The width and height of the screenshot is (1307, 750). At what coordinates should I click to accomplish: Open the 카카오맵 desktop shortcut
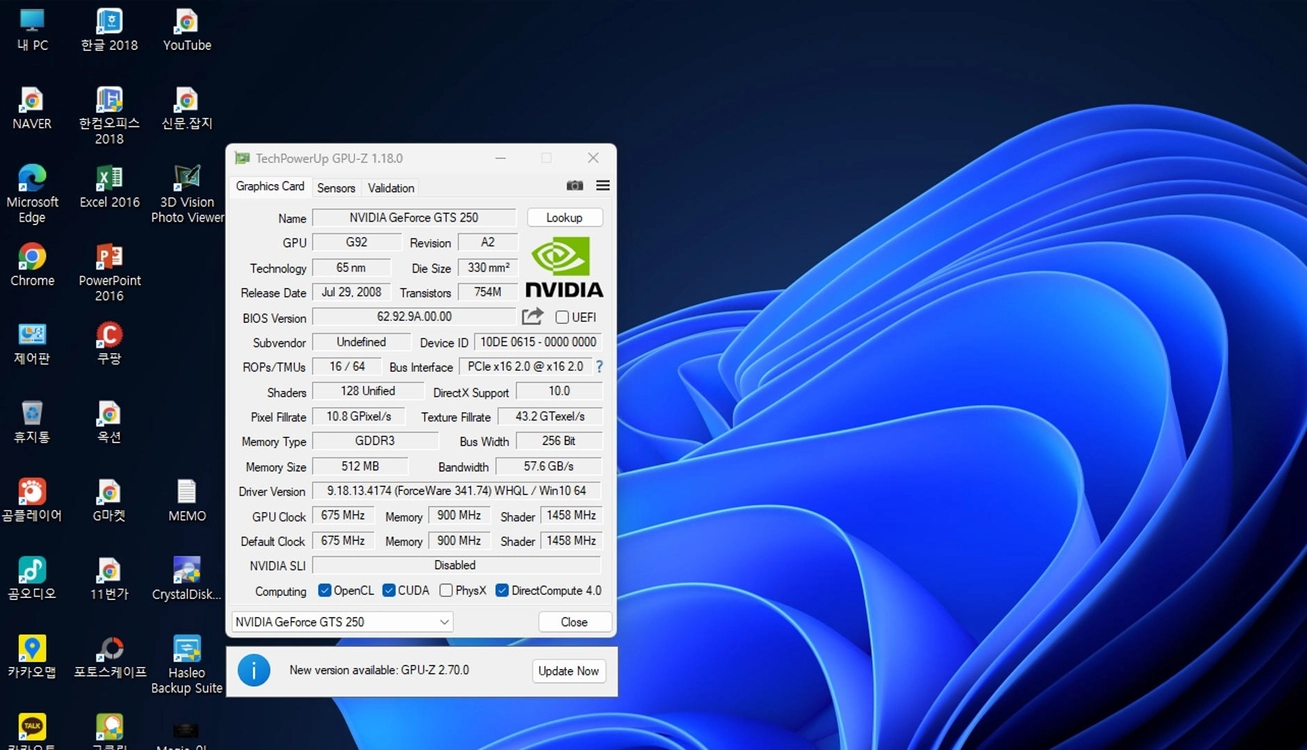pyautogui.click(x=32, y=656)
